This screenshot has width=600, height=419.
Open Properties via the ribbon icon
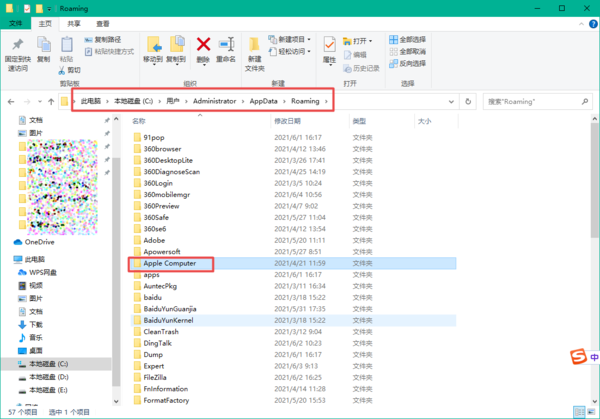(x=328, y=49)
